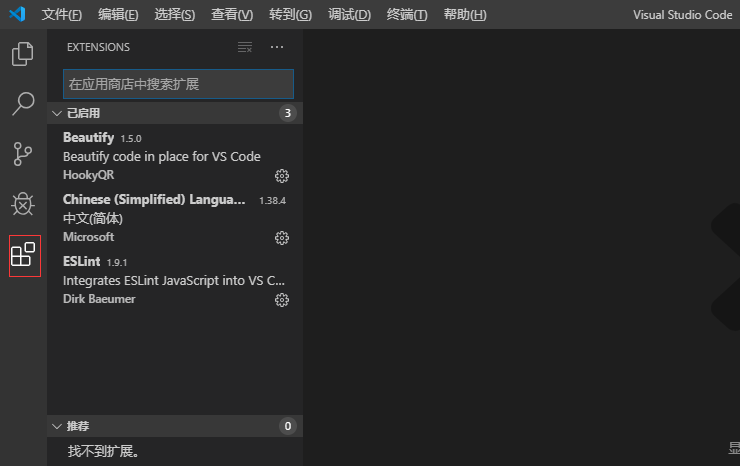Click the Integrates ESLint JavaScript description
The image size is (740, 466).
click(174, 280)
